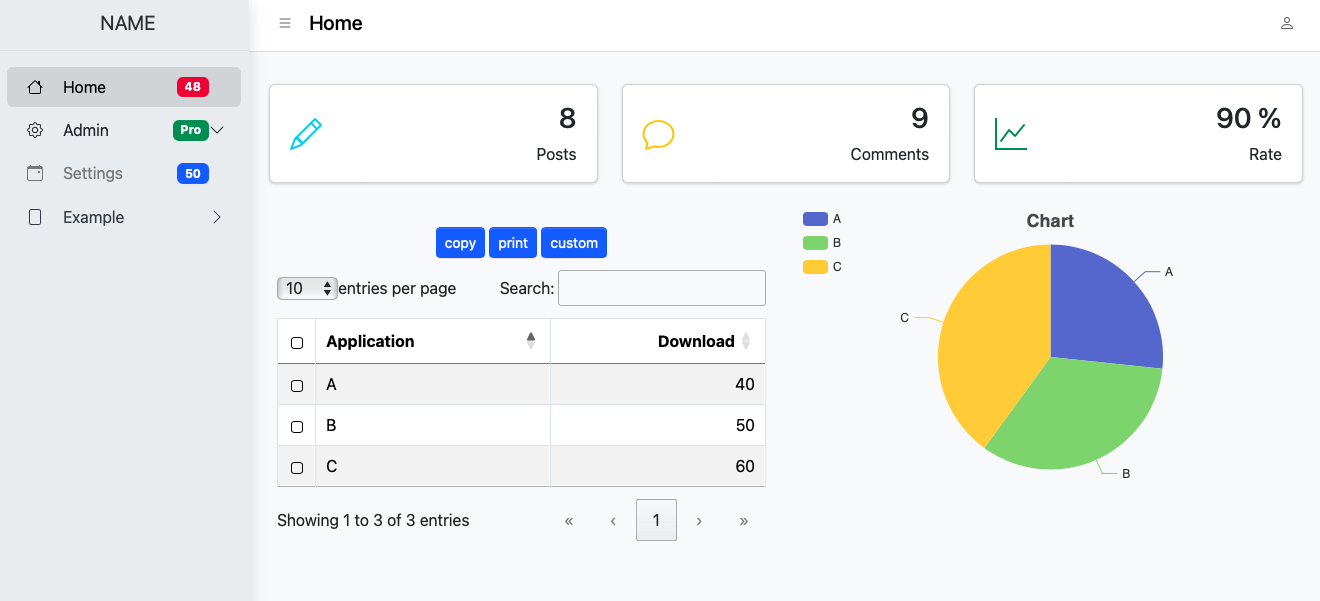Click the Search input field

(x=662, y=288)
